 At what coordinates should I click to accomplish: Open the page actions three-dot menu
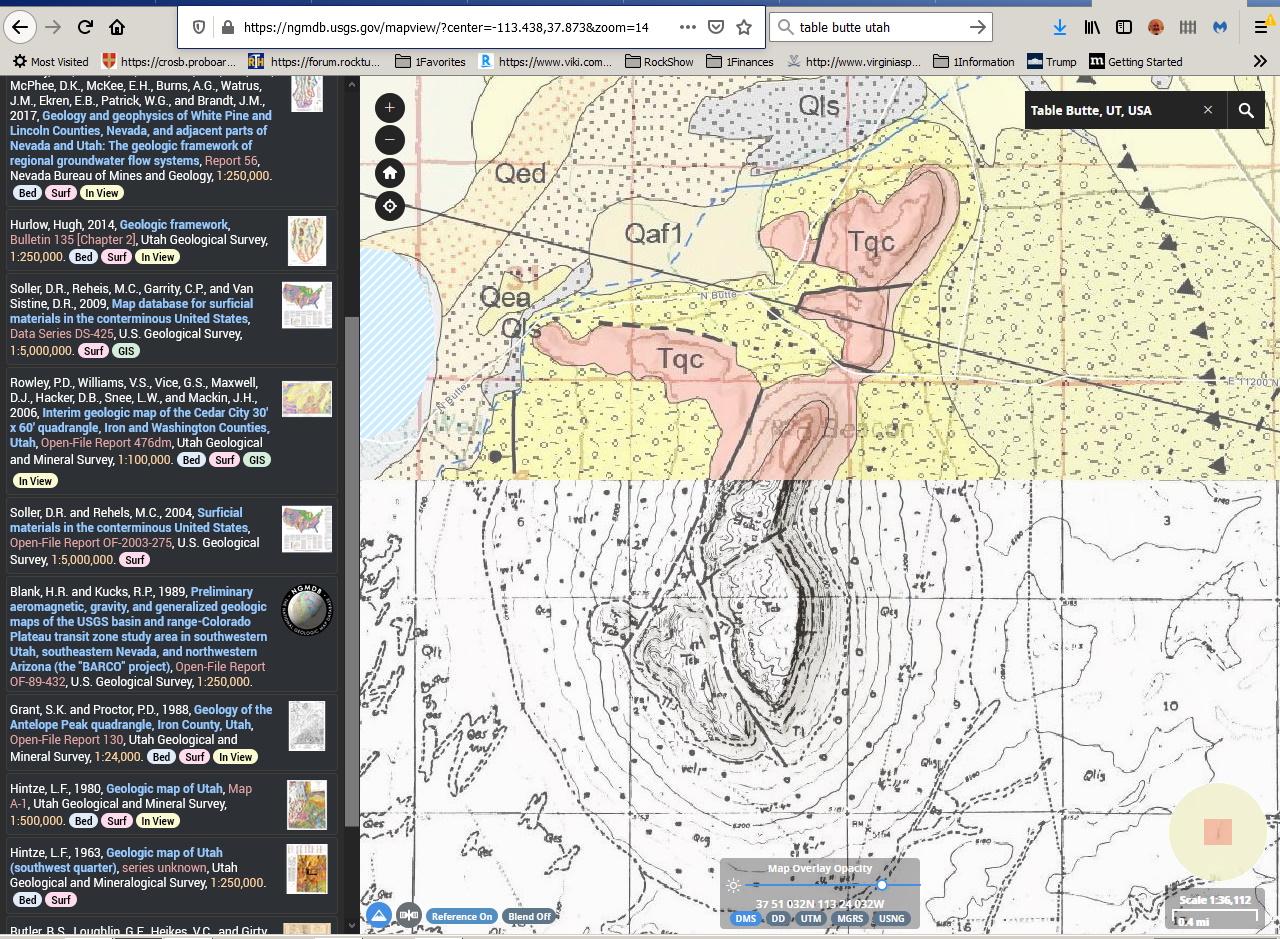point(688,27)
